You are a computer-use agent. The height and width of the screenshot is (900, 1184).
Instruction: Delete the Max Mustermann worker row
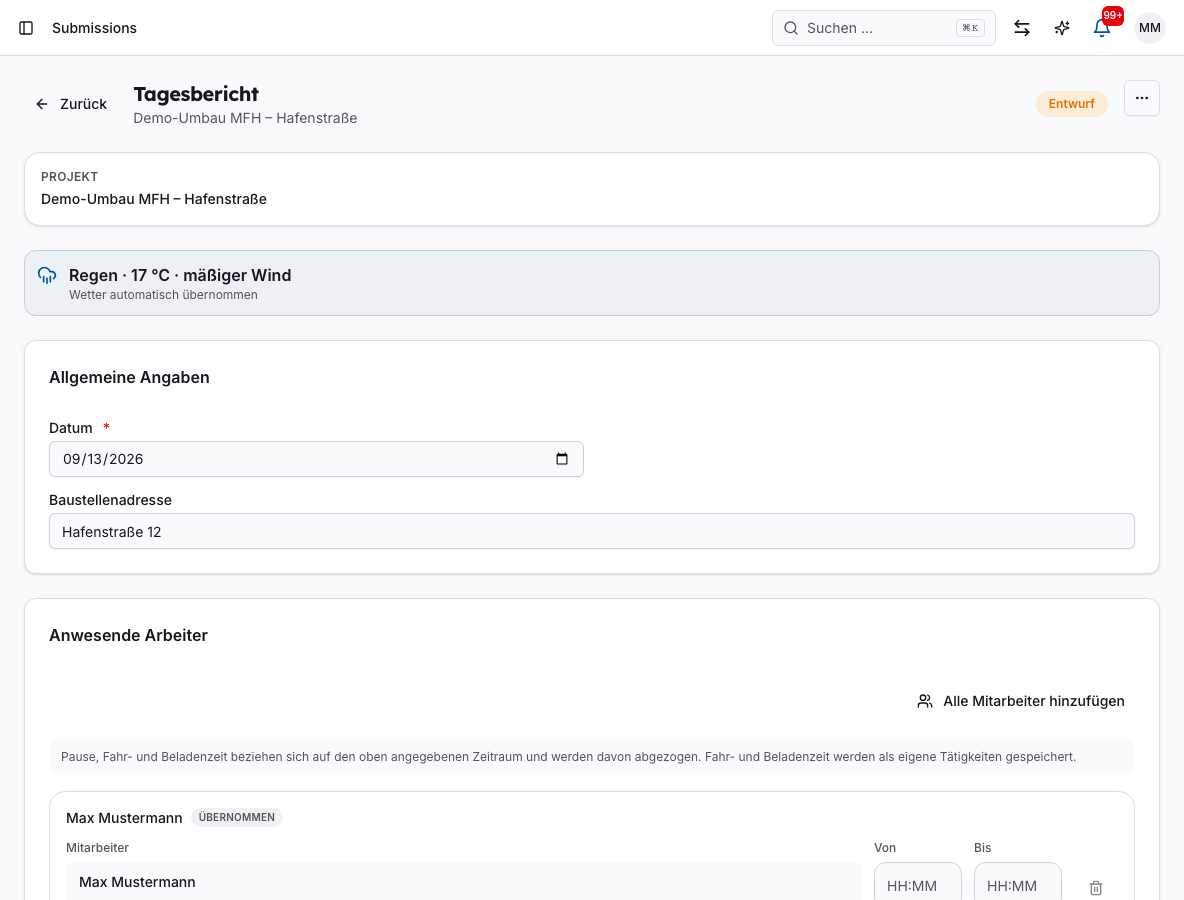click(1096, 888)
